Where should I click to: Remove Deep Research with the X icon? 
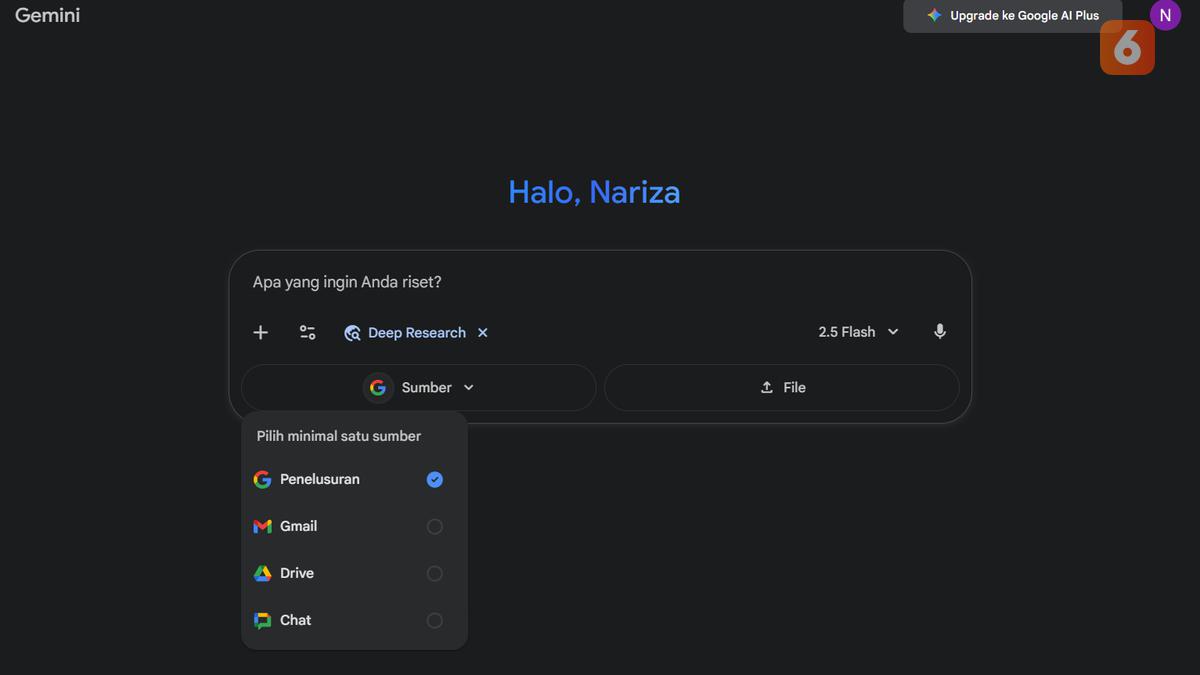click(x=483, y=333)
